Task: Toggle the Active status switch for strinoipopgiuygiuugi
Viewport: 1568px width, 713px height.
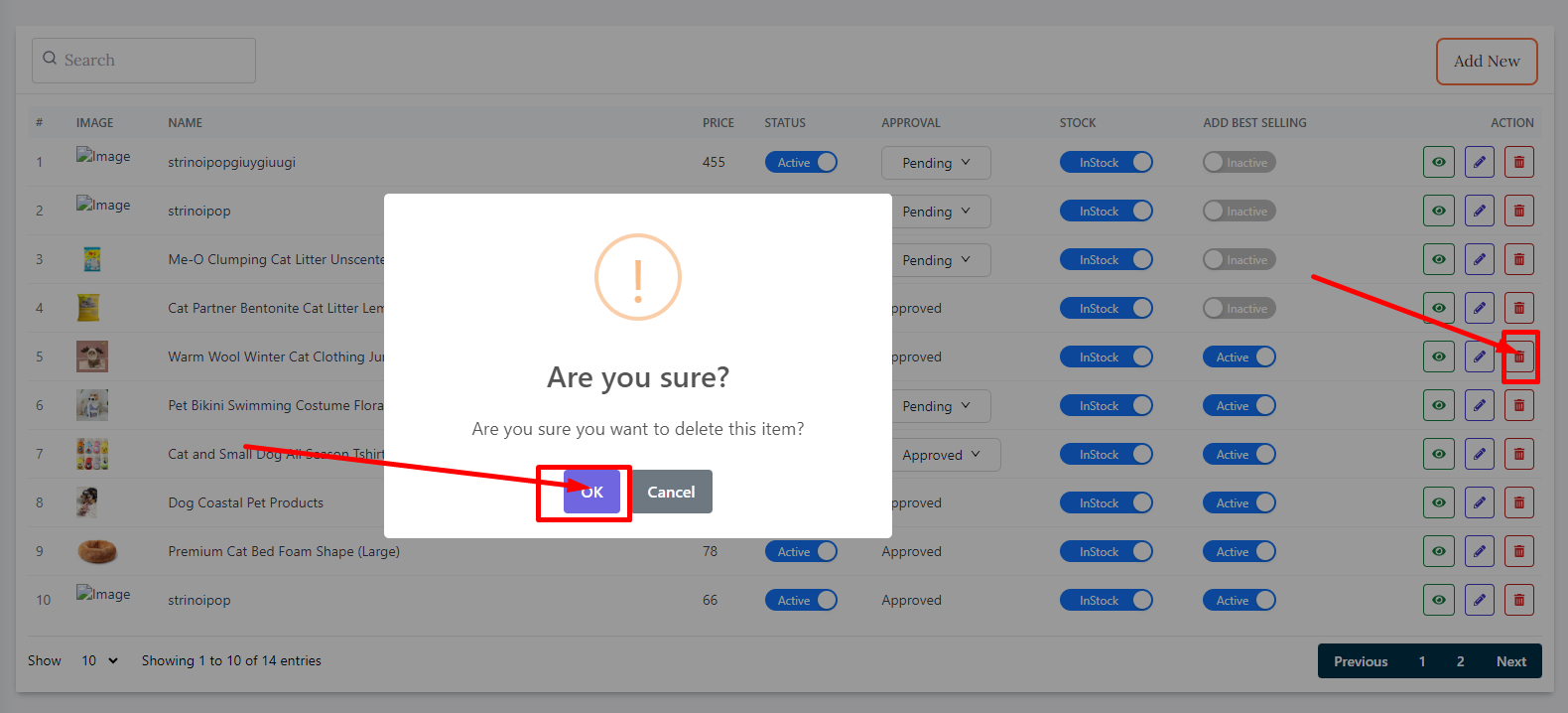Action: (801, 162)
